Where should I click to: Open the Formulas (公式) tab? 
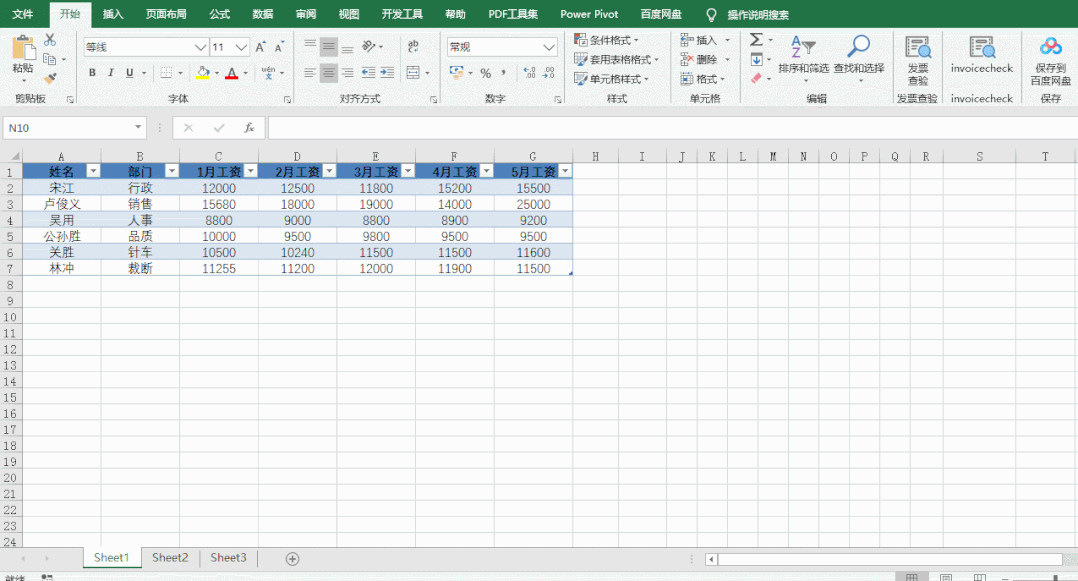click(219, 14)
